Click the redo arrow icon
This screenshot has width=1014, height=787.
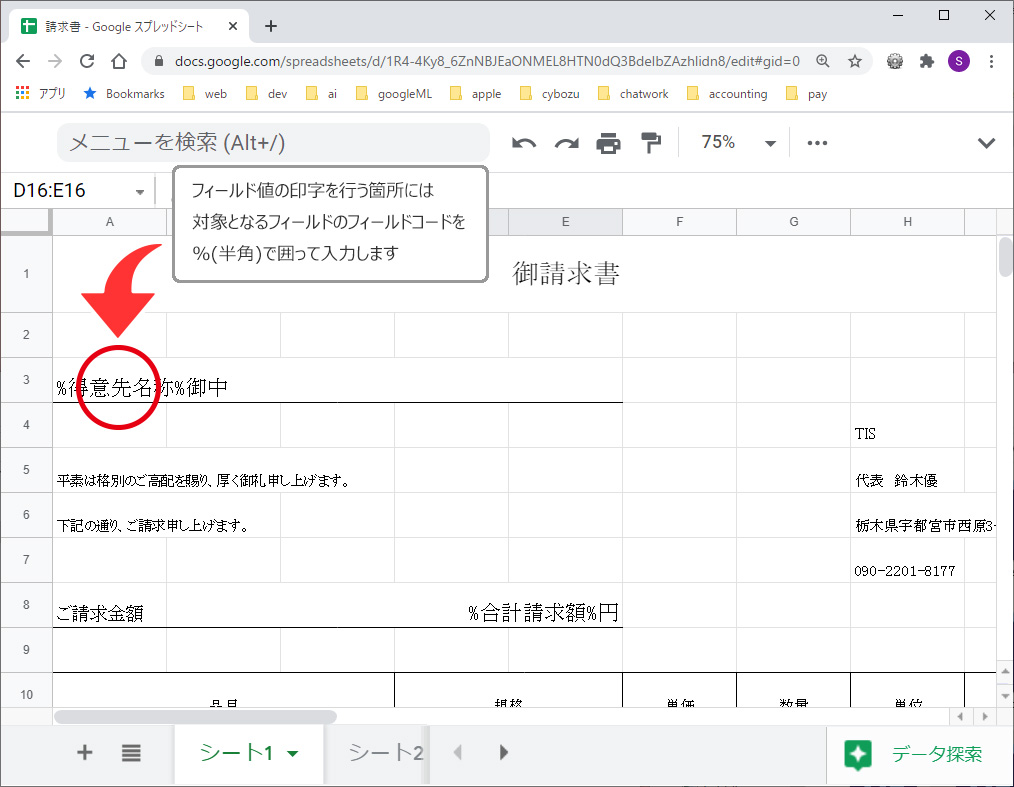point(567,143)
